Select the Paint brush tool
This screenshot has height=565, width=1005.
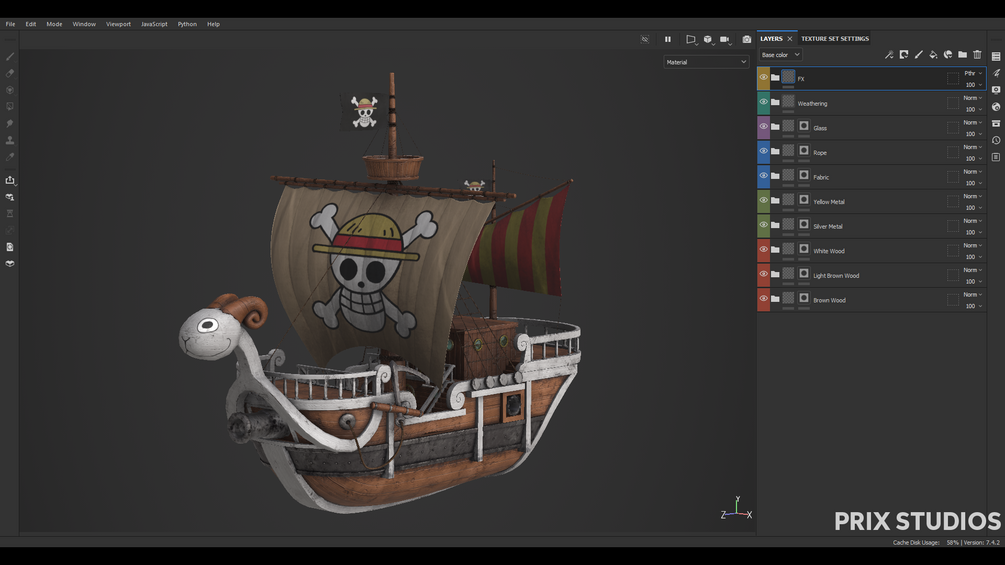(x=10, y=56)
